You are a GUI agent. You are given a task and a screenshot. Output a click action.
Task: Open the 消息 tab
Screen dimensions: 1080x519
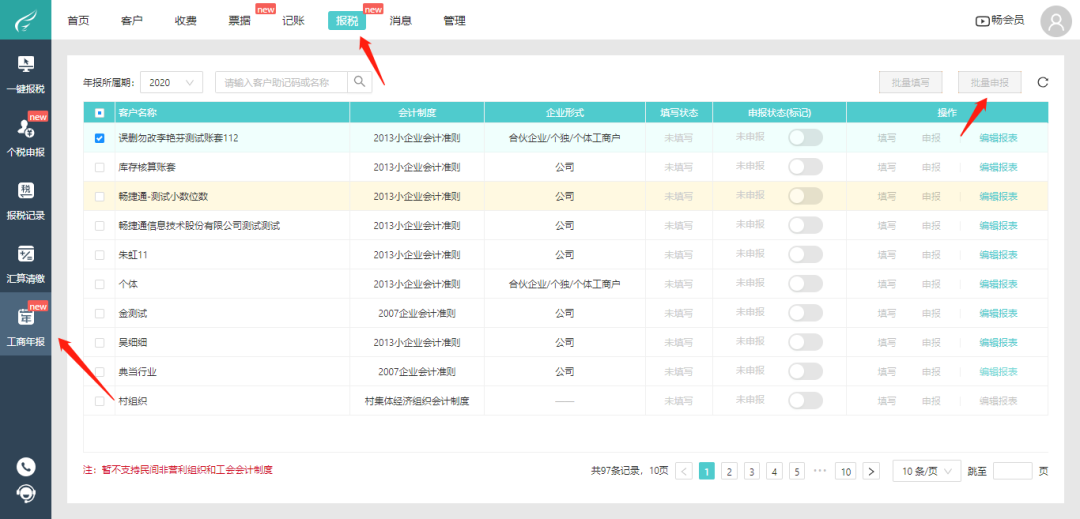[401, 21]
